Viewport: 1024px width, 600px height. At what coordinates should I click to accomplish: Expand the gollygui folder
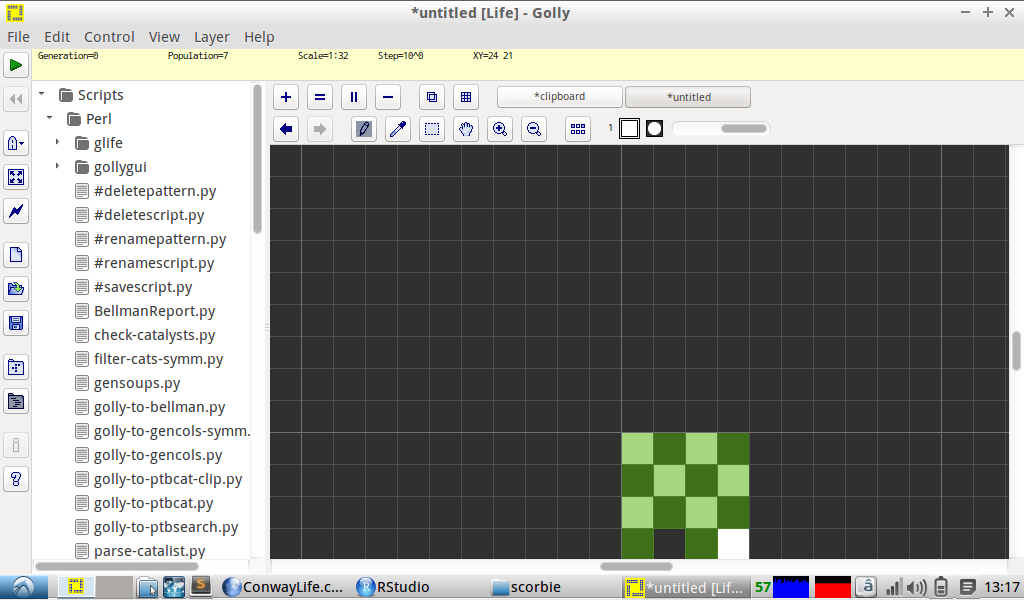point(57,166)
